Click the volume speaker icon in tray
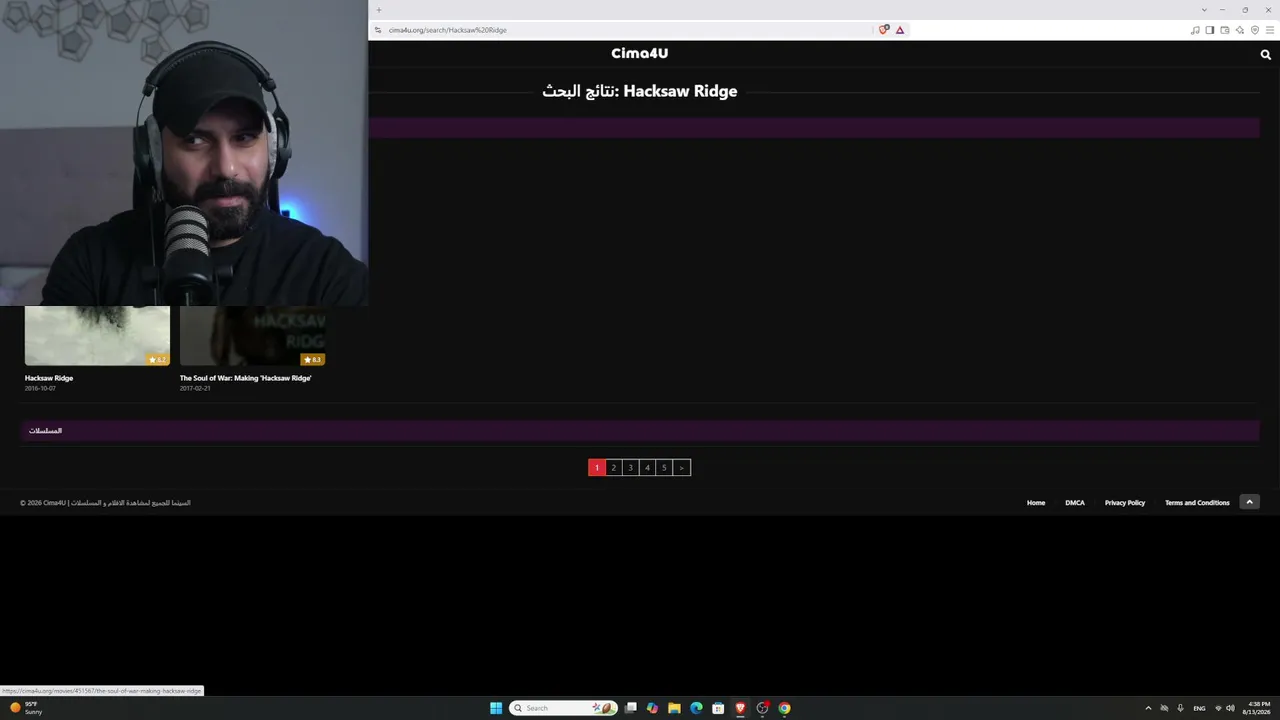 tap(1230, 708)
